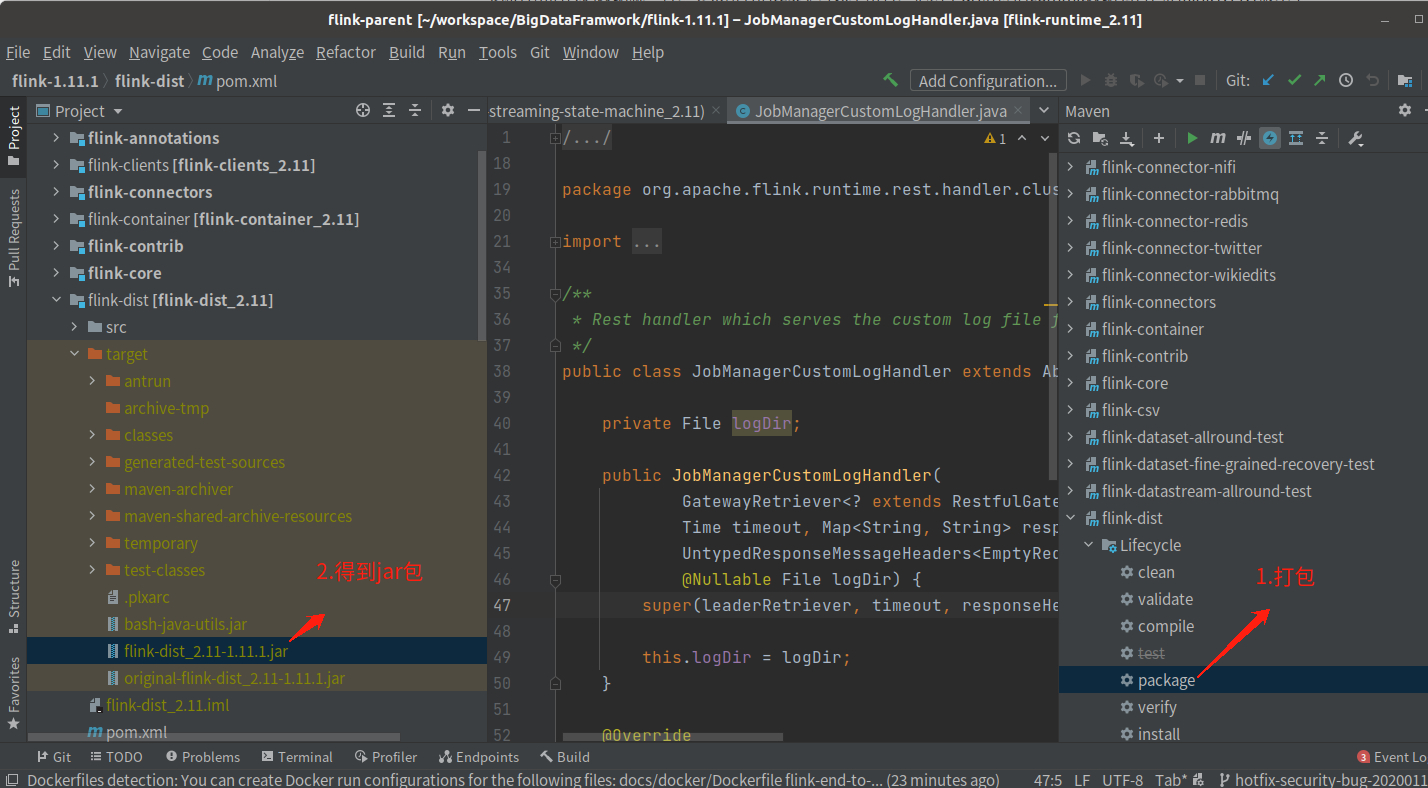The height and width of the screenshot is (788, 1428).
Task: Expand the flink-annotations folder
Action: [x=57, y=138]
